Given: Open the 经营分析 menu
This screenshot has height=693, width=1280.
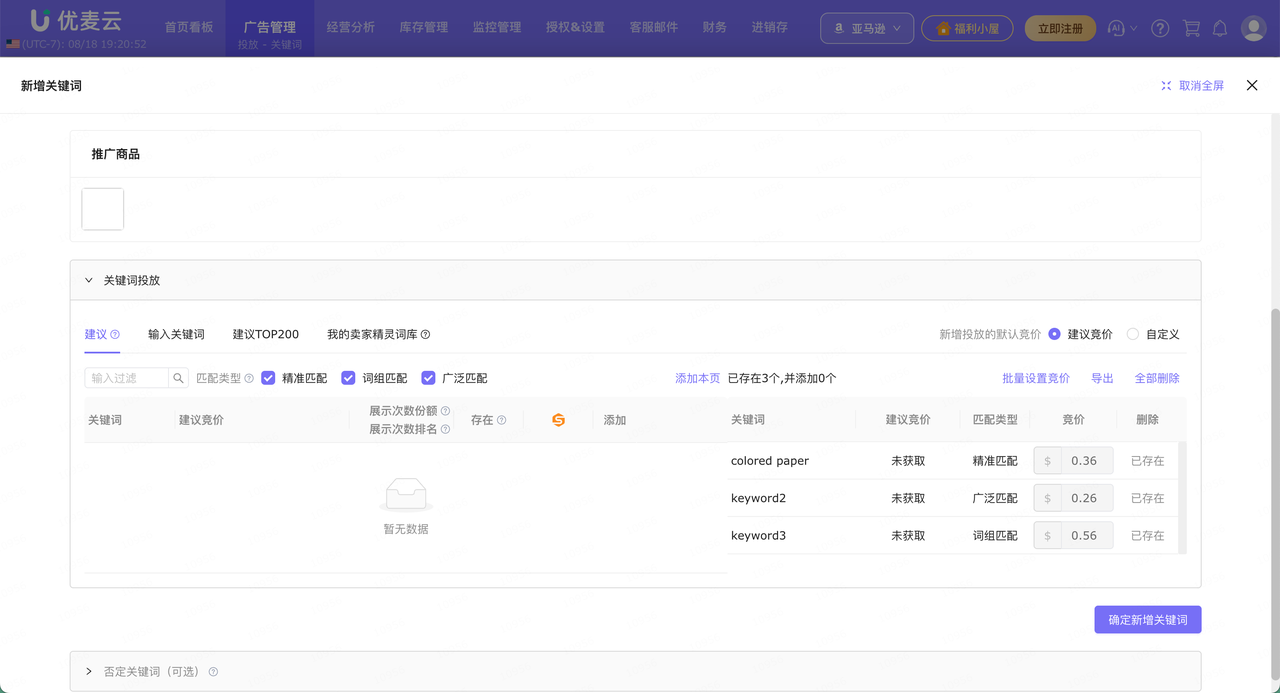Looking at the screenshot, I should click(x=351, y=27).
